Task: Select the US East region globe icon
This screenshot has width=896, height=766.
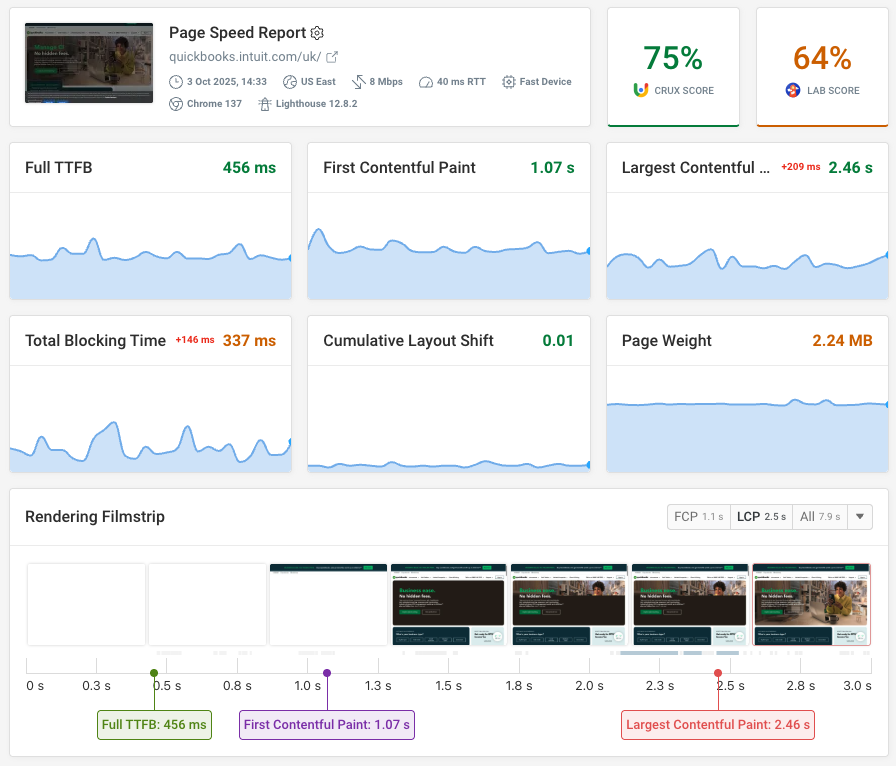Action: click(x=290, y=81)
